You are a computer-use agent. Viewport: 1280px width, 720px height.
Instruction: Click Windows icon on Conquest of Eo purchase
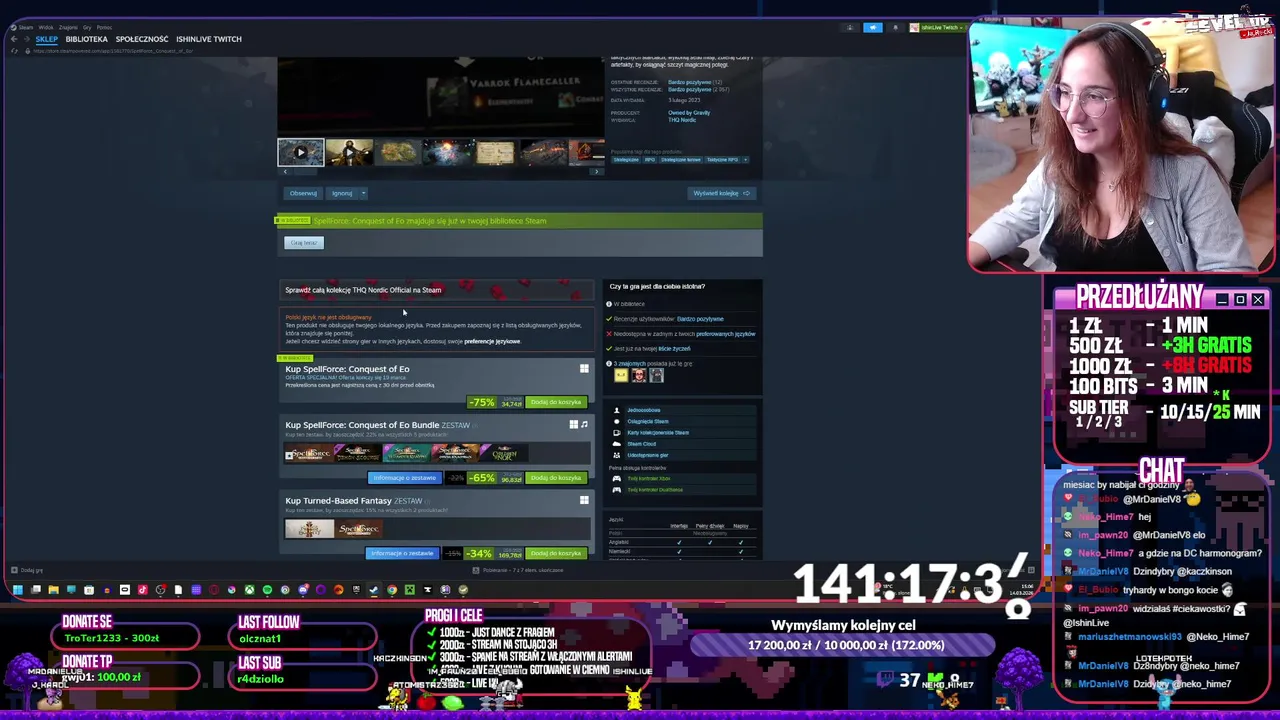tap(584, 369)
